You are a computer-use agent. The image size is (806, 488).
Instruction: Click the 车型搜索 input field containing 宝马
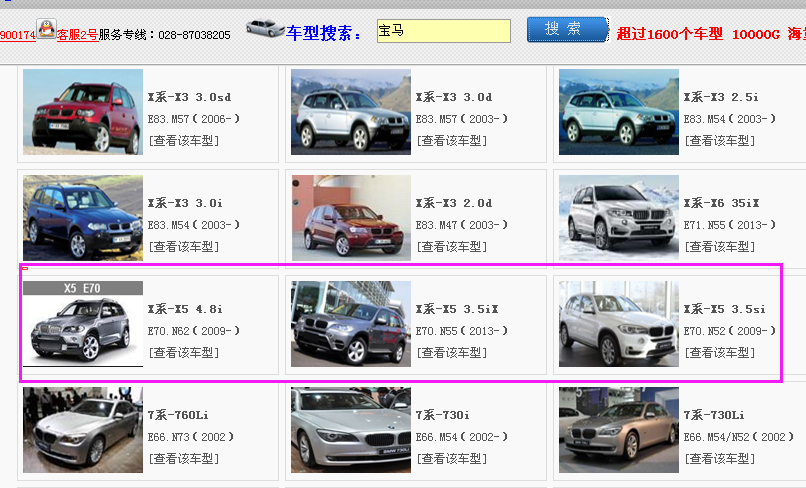444,31
